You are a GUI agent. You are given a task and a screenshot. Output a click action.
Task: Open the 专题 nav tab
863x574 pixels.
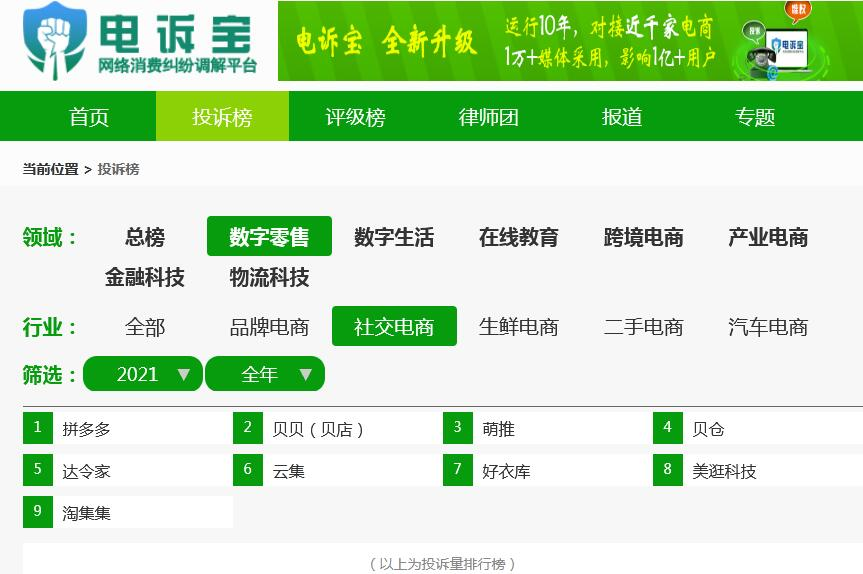pos(755,117)
